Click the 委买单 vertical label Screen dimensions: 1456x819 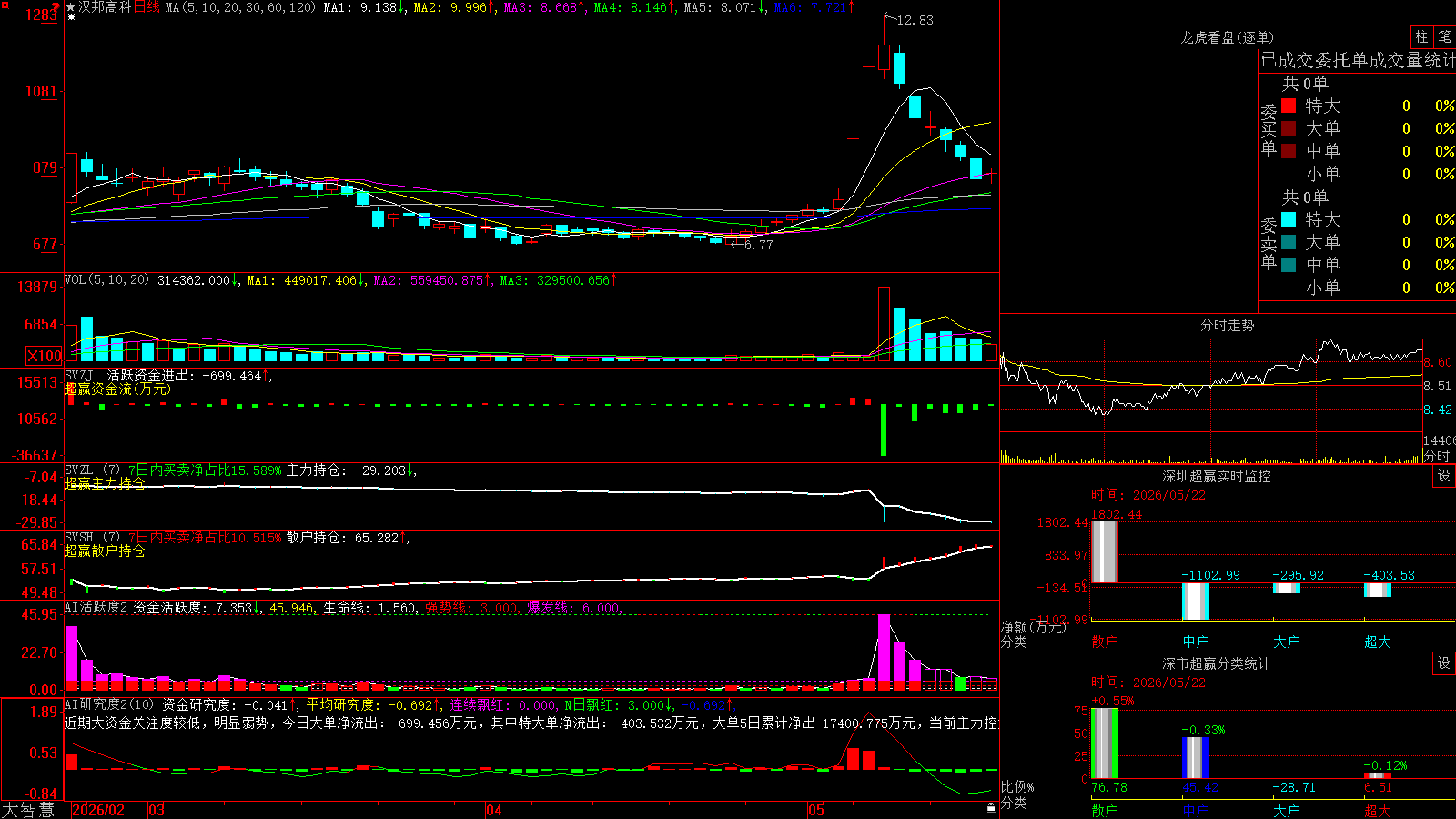tap(1269, 129)
